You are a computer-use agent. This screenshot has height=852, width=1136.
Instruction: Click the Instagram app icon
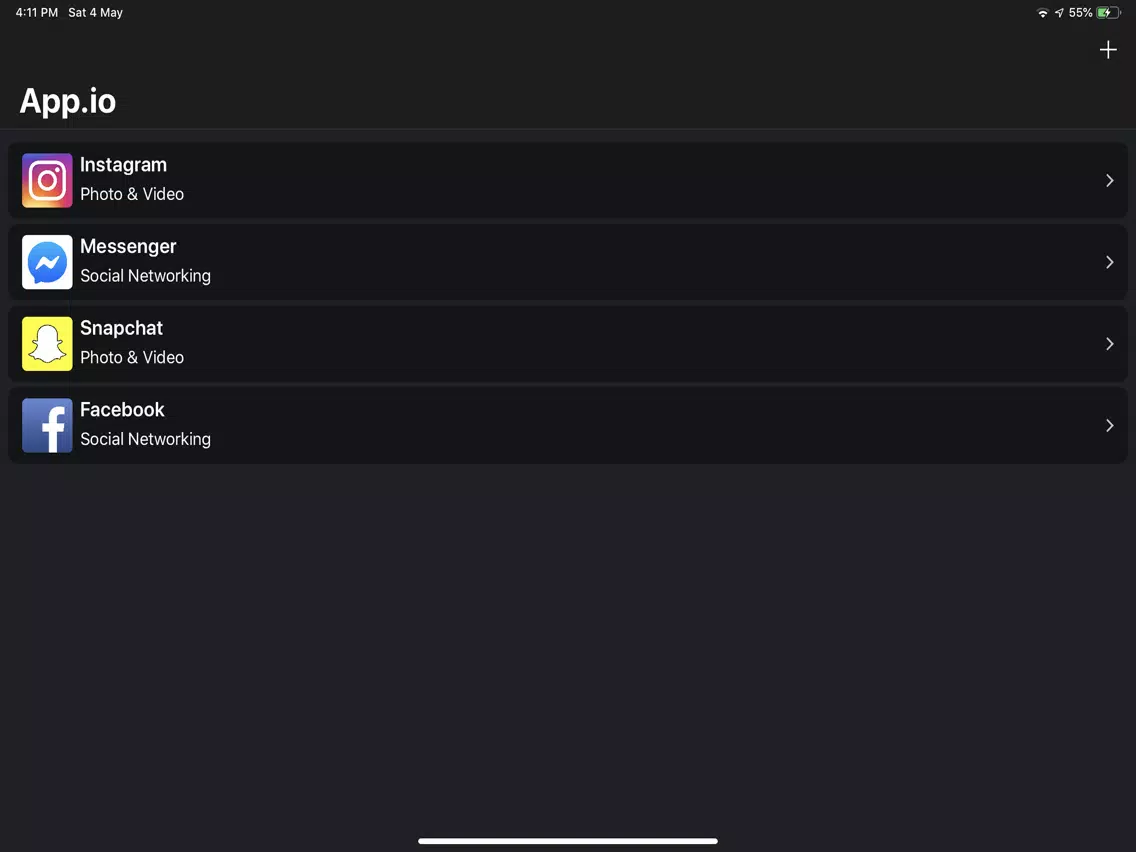pyautogui.click(x=47, y=180)
